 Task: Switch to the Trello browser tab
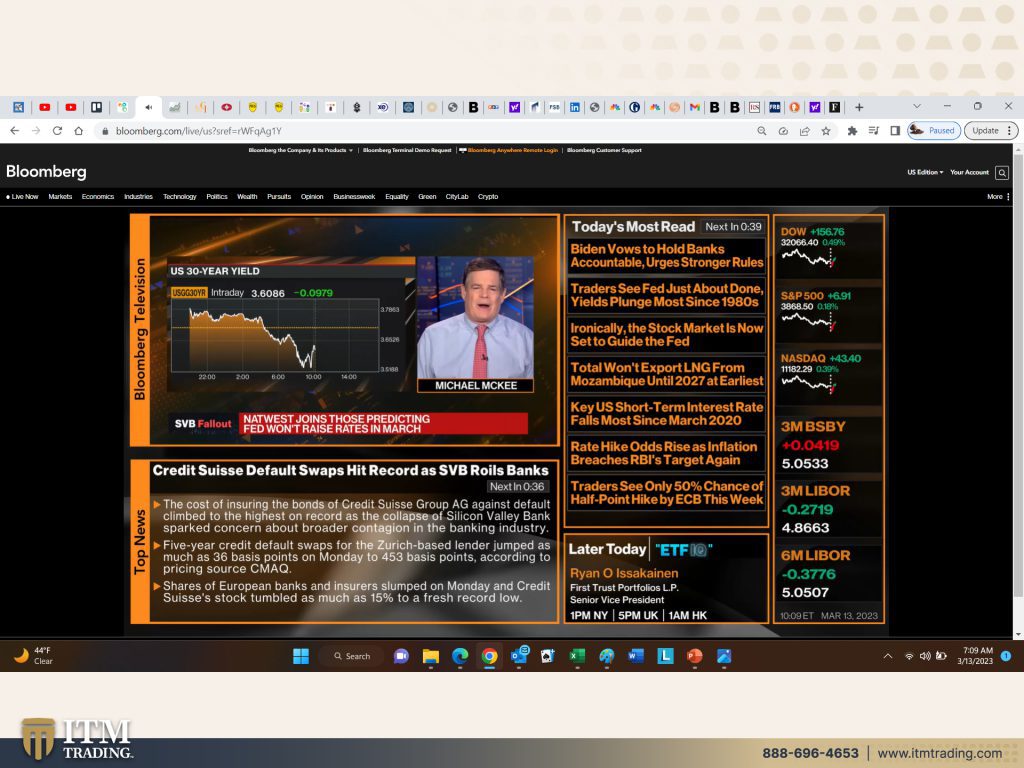pos(97,107)
